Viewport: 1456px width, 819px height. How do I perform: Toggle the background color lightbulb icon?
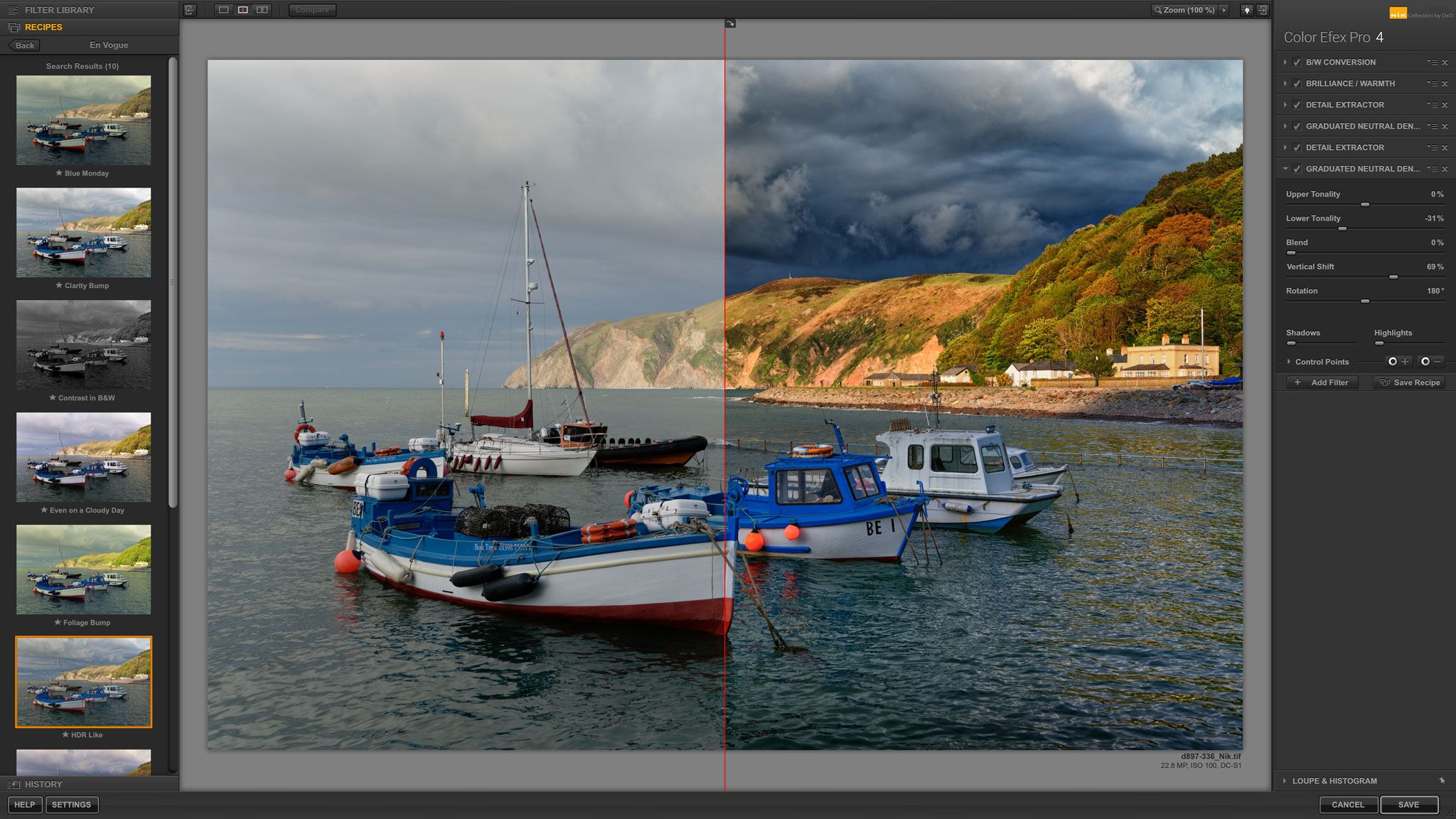pos(1247,10)
